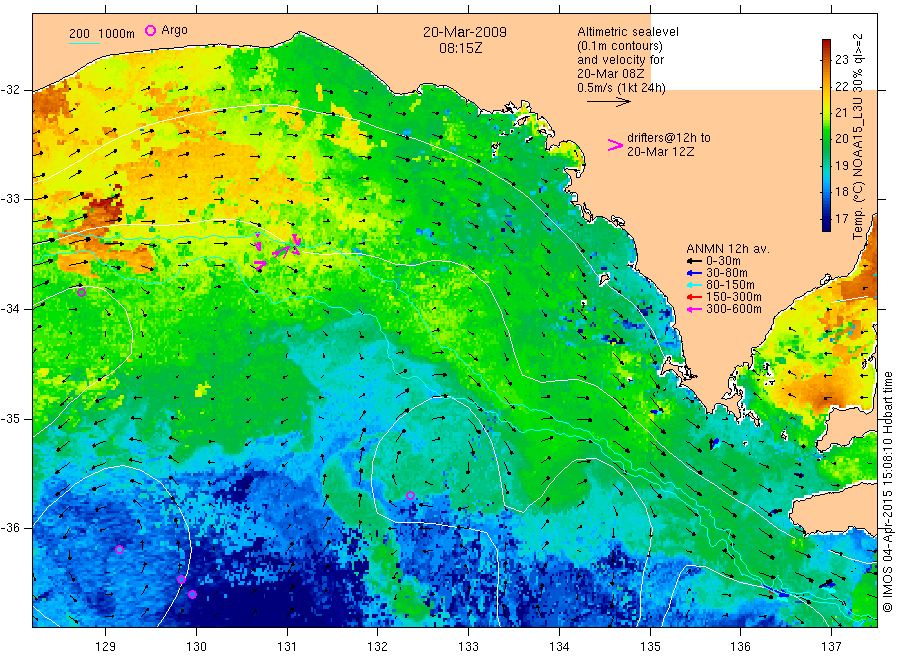Click the 0.5m/s (1kt 24h) scale text
Screen dimensions: 900x660
tap(621, 88)
